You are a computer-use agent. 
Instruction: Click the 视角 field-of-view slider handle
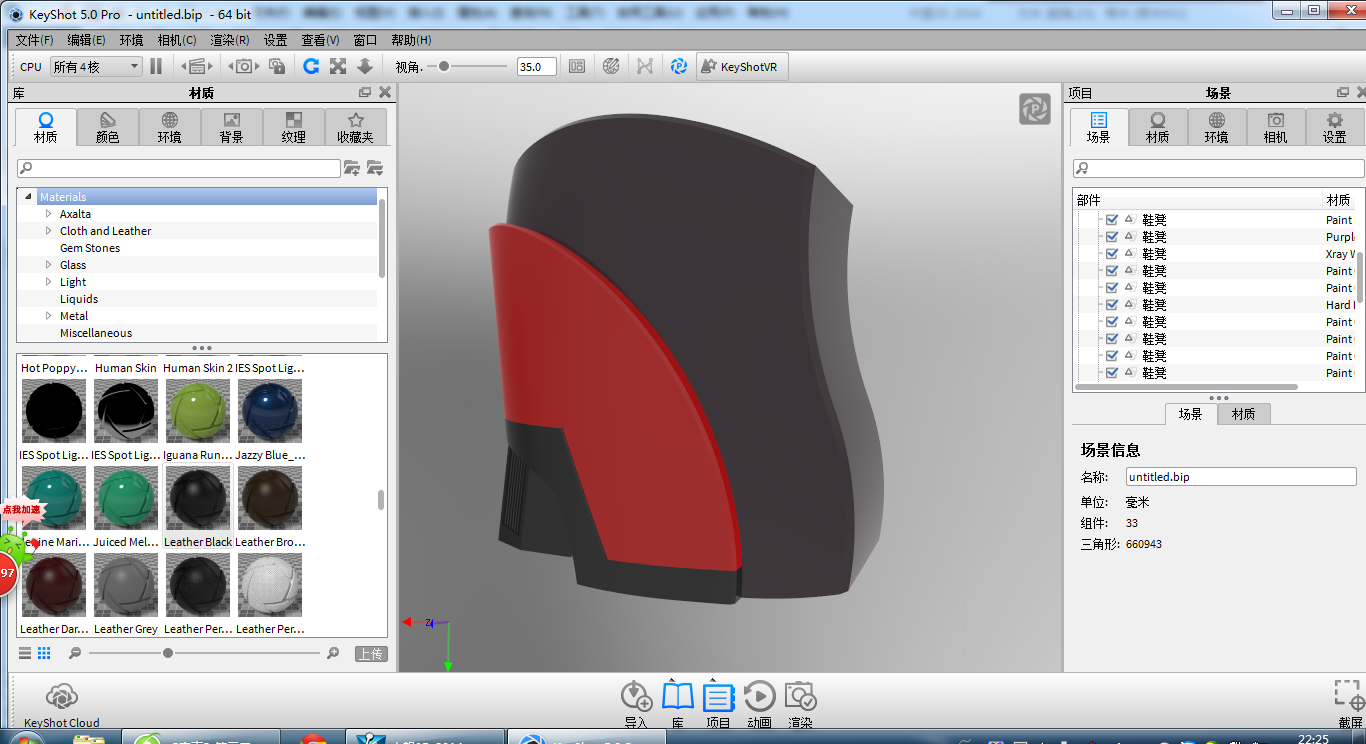pyautogui.click(x=444, y=67)
